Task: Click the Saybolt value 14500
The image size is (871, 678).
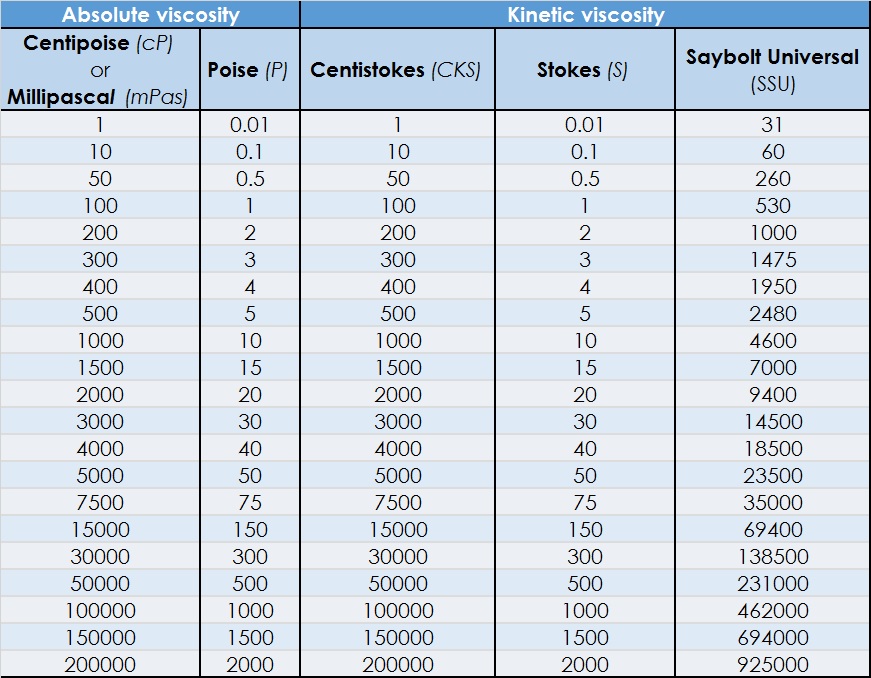Action: [x=773, y=421]
